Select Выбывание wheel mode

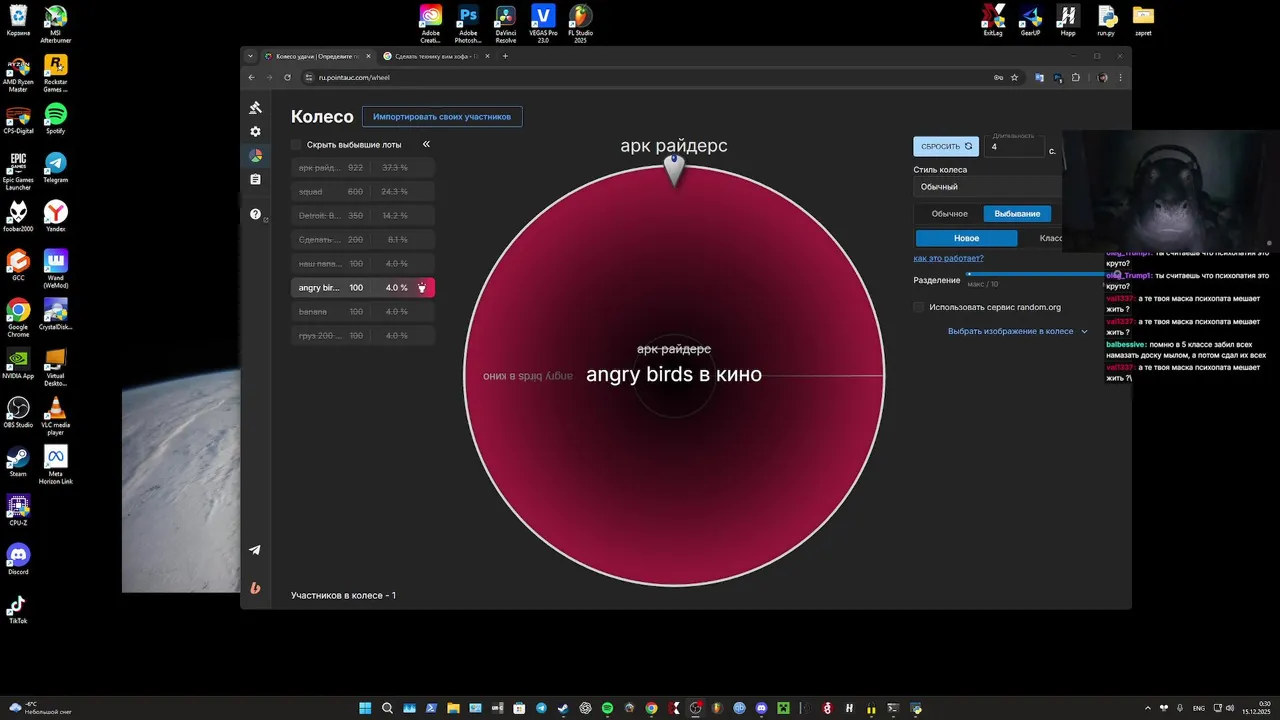tap(1017, 214)
